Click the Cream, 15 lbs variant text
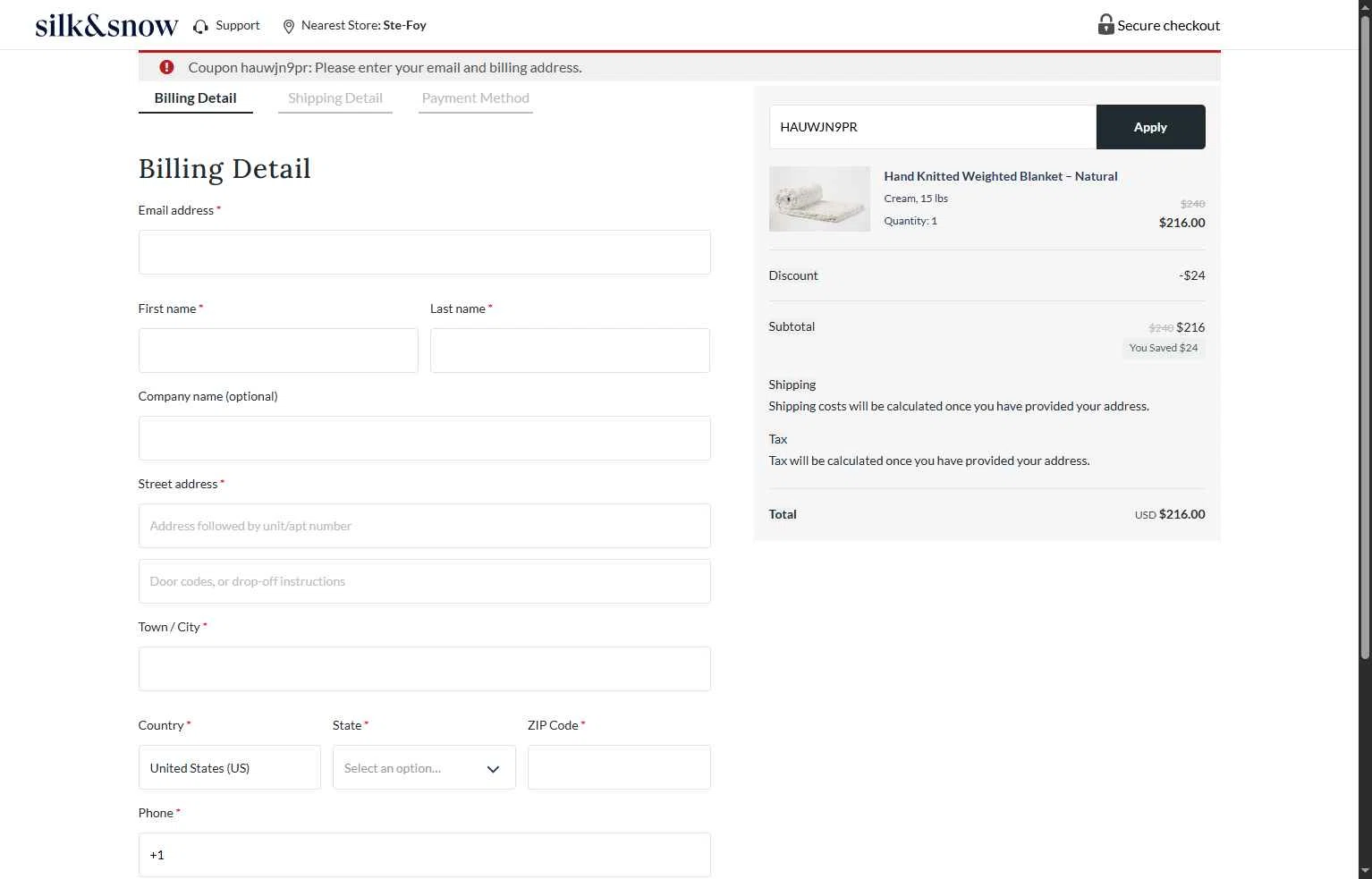This screenshot has width=1372, height=879. tap(916, 199)
